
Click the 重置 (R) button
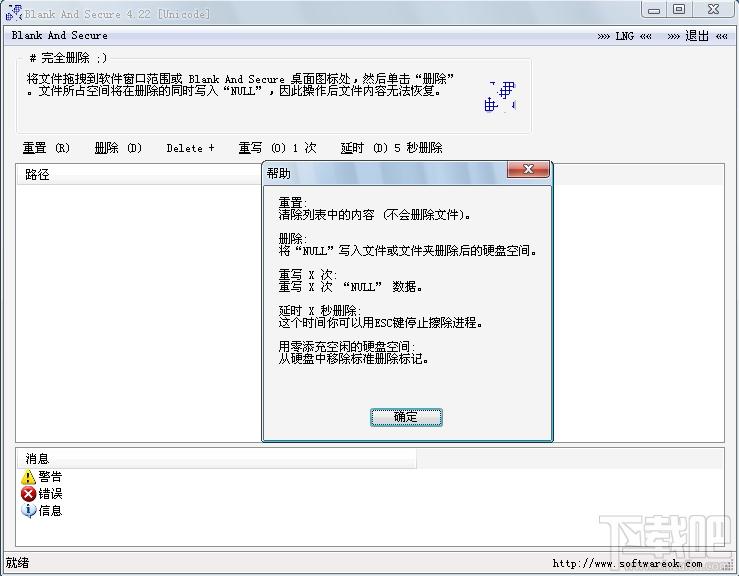point(46,148)
